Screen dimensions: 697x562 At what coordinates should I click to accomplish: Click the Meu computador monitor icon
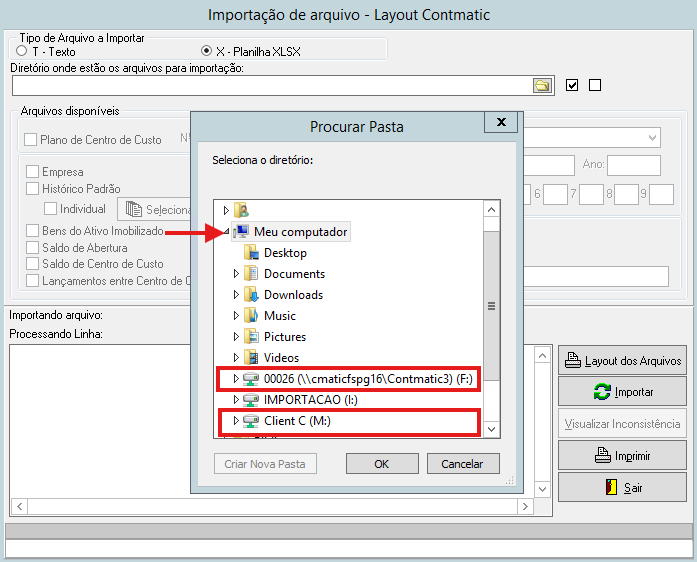(241, 232)
